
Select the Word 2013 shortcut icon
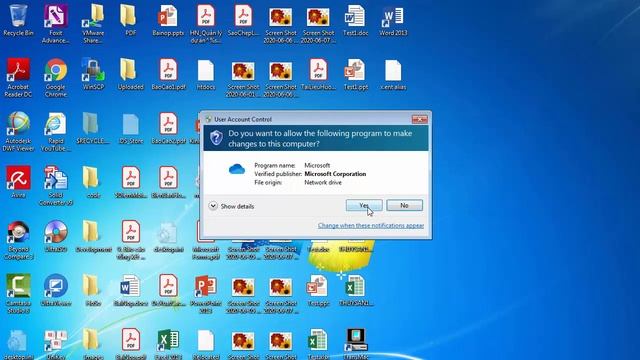(x=393, y=20)
